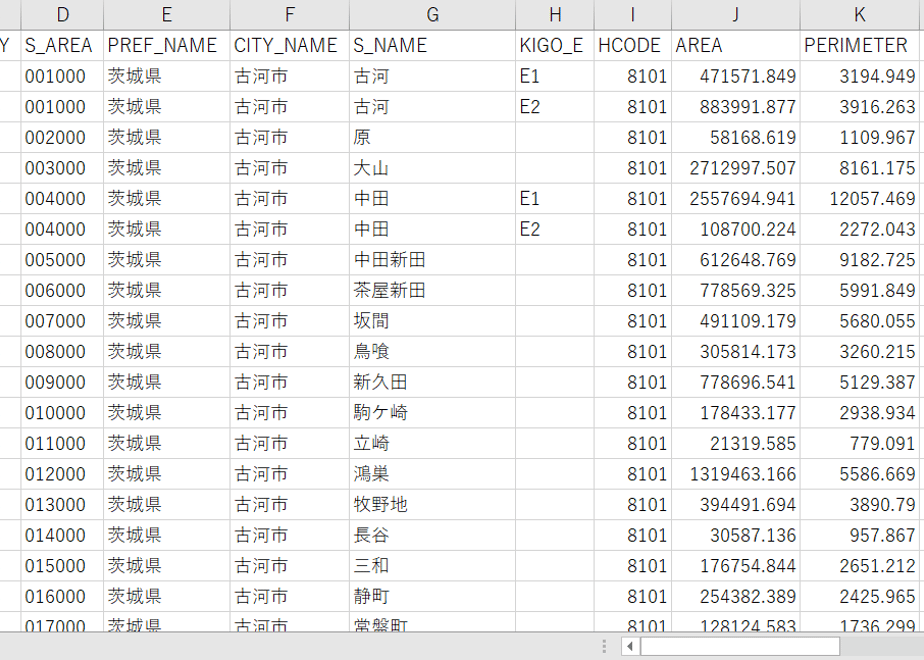Select the 牧野地 name cell
The image size is (924, 660).
tap(433, 505)
